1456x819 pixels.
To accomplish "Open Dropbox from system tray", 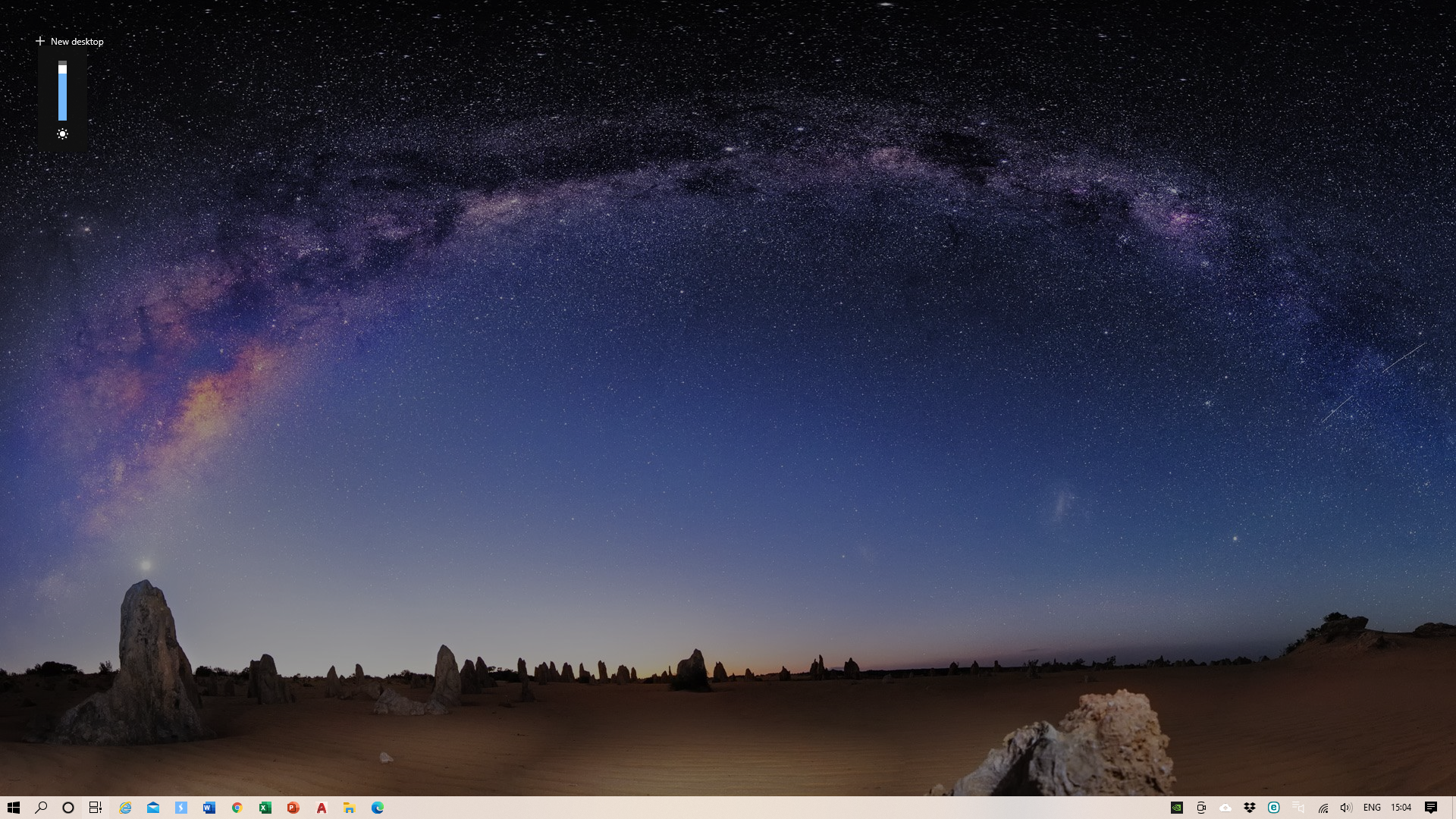I will (1250, 808).
